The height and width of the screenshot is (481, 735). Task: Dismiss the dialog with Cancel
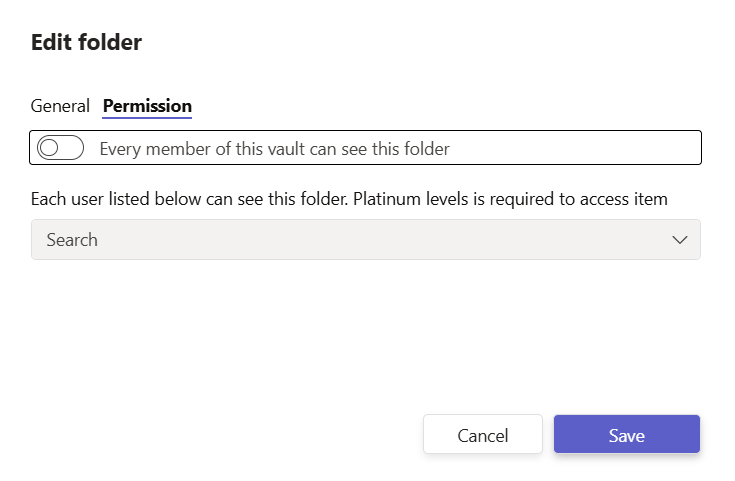(x=483, y=435)
